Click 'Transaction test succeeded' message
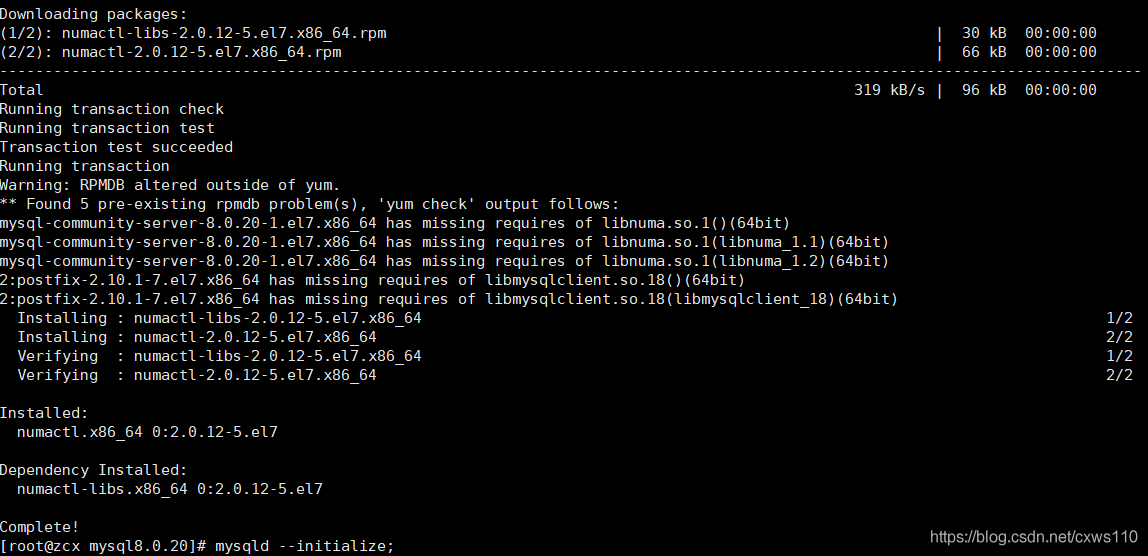1148x556 pixels. [x=116, y=147]
